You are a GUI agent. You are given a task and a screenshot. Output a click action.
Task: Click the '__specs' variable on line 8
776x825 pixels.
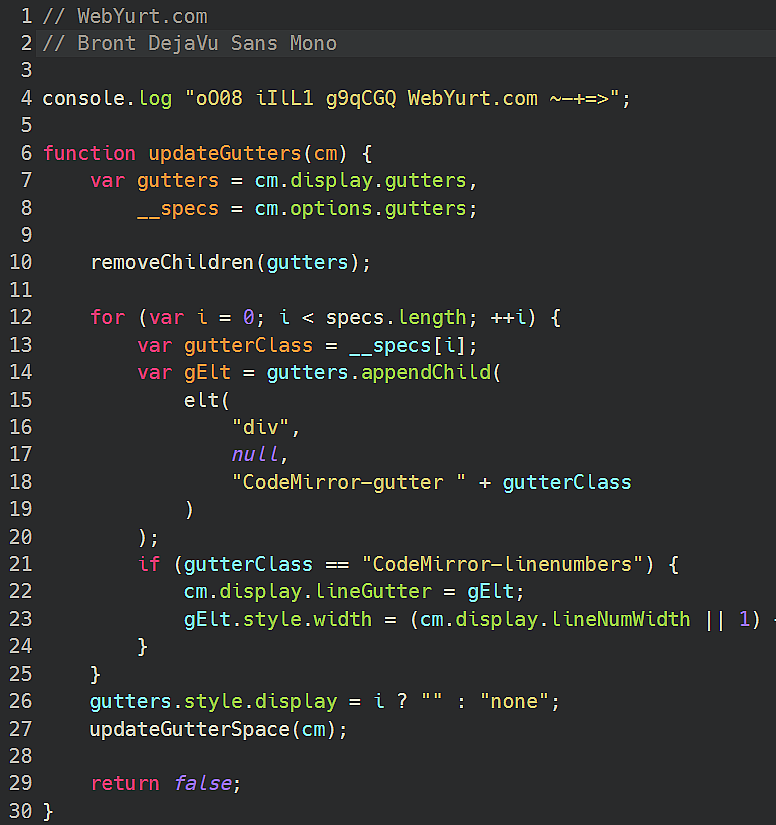(x=178, y=209)
